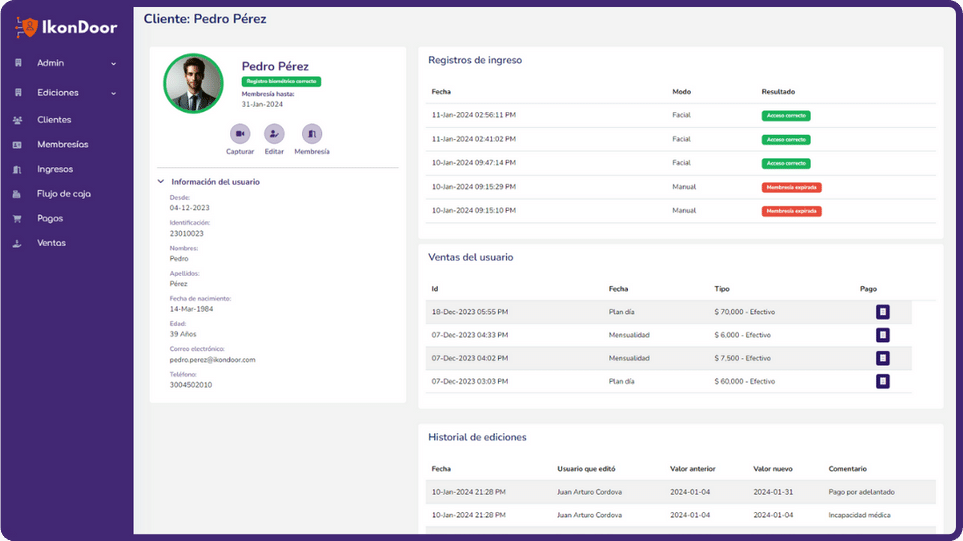Click Usuario que editó column header

click(586, 469)
